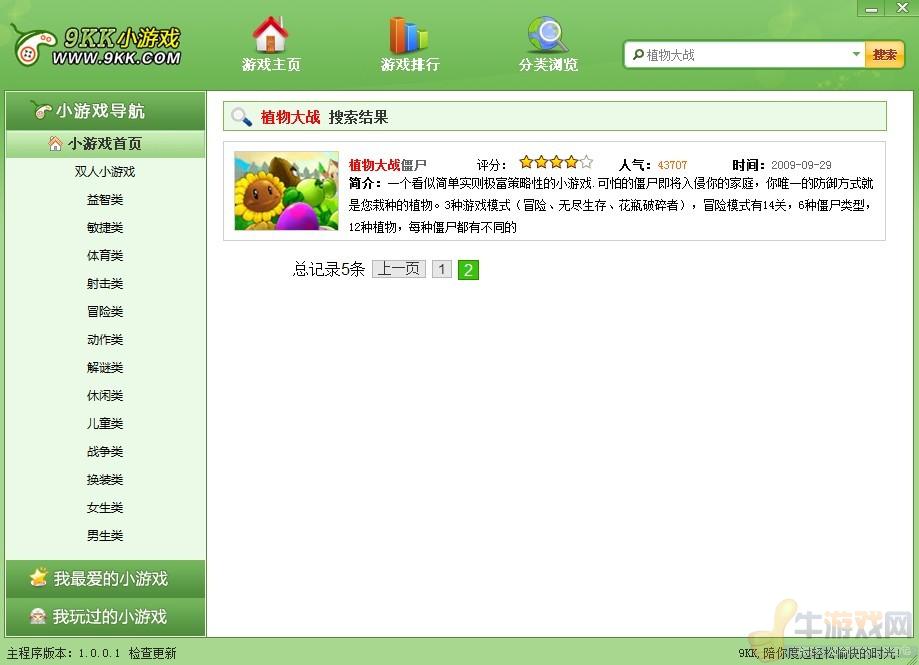Viewport: 919px width, 665px height.
Task: Expand the search history dropdown arrow
Action: [856, 54]
